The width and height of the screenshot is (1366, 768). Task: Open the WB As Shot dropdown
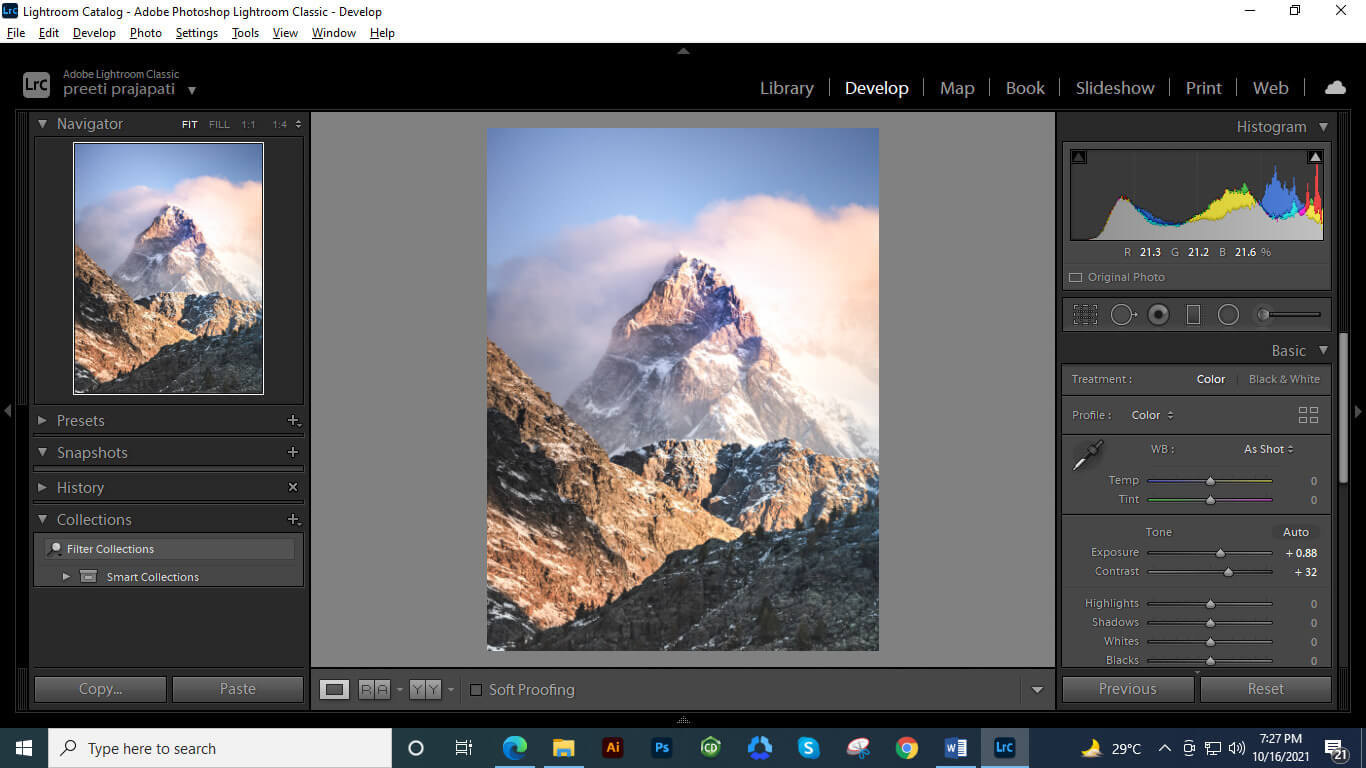click(x=1267, y=449)
